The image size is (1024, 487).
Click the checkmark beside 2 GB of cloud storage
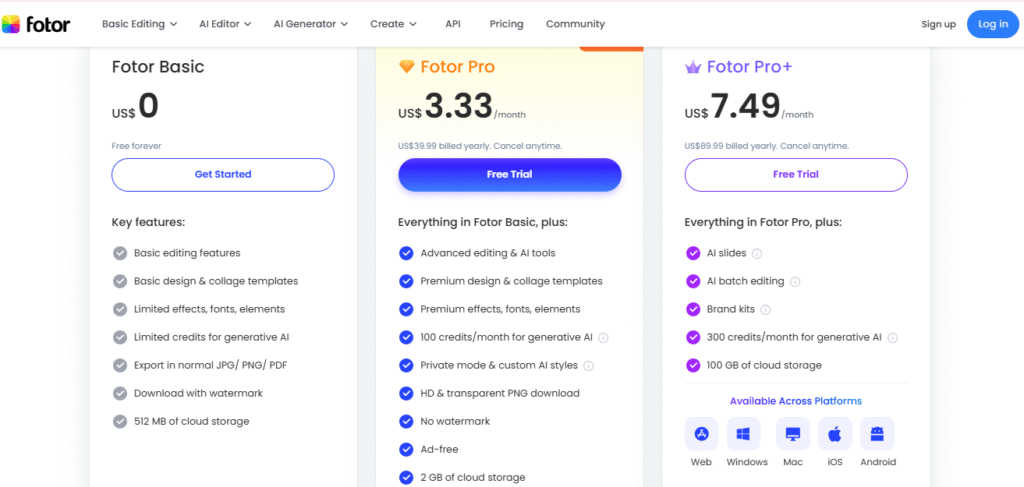[406, 478]
